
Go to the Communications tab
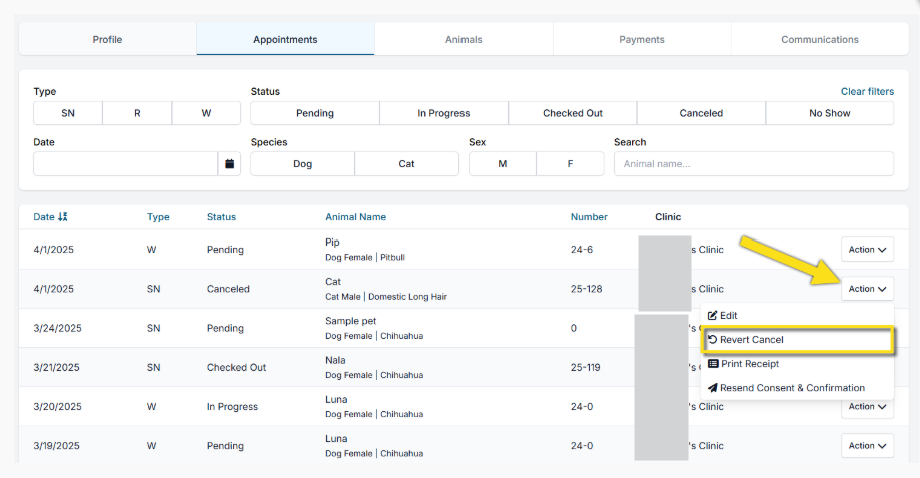coord(819,40)
